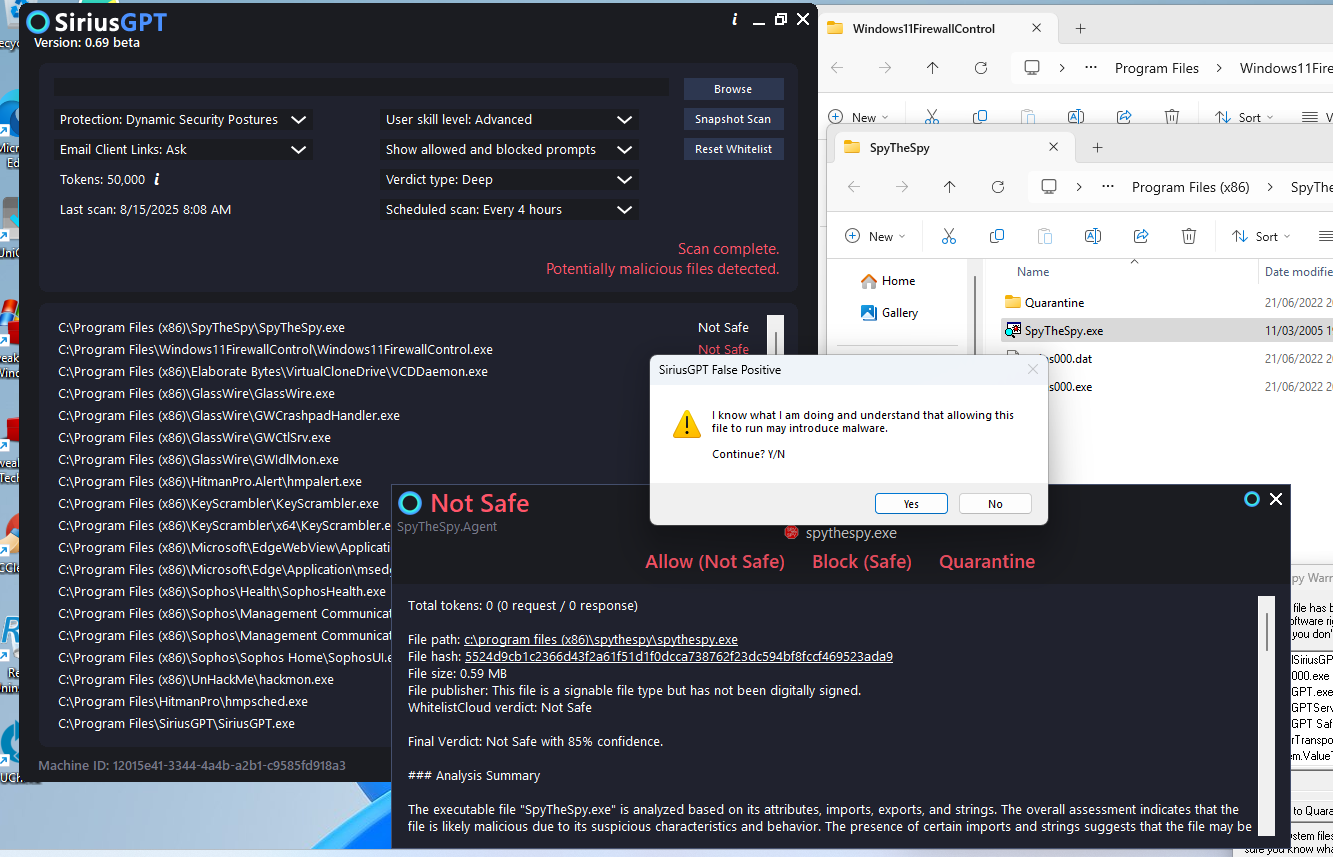
Task: Click the Reset Whitelist button
Action: 733,149
